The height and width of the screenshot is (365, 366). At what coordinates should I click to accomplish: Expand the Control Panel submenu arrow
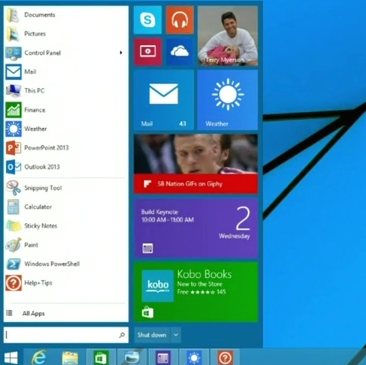point(121,53)
